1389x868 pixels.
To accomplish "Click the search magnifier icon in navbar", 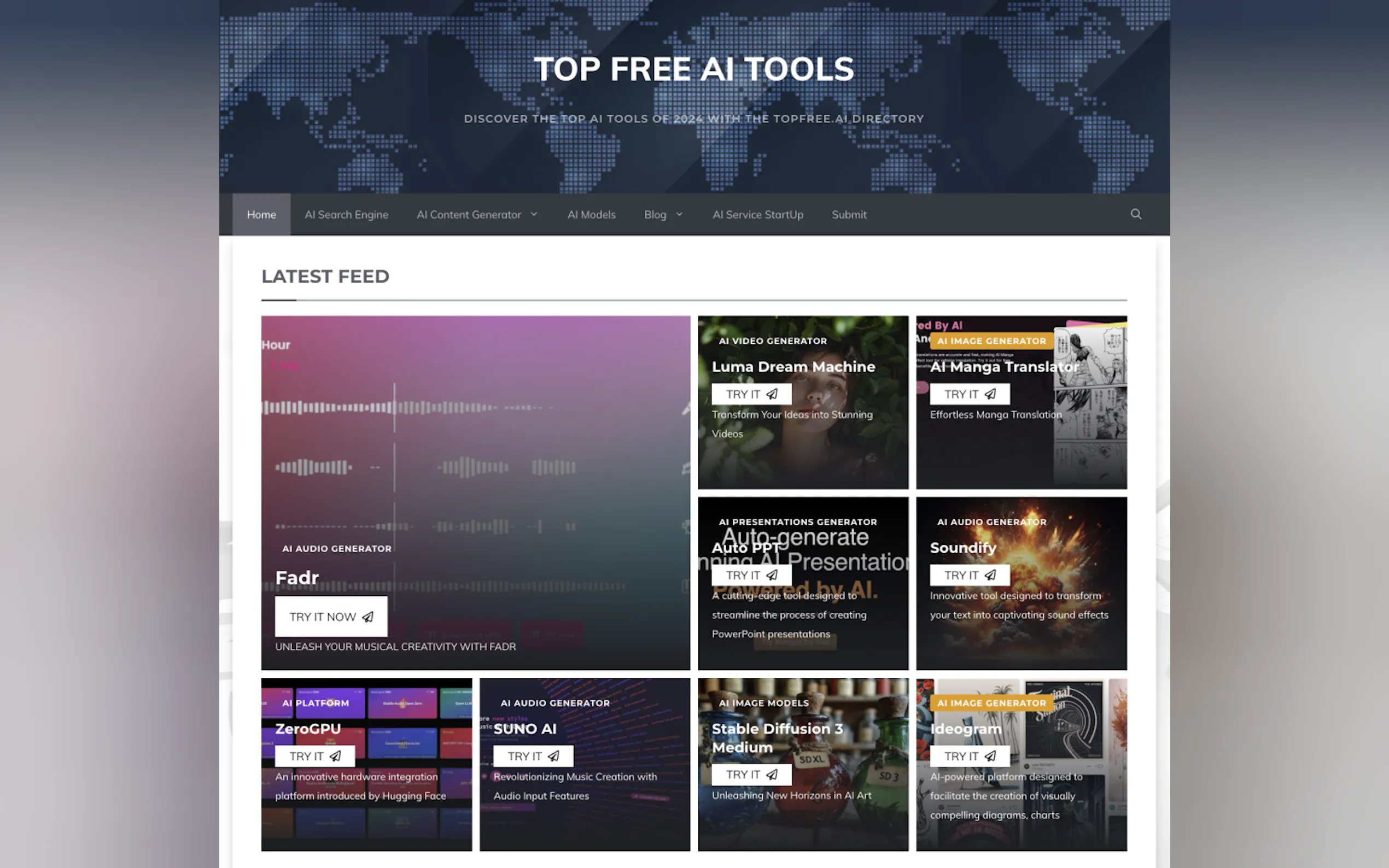I will point(1135,214).
